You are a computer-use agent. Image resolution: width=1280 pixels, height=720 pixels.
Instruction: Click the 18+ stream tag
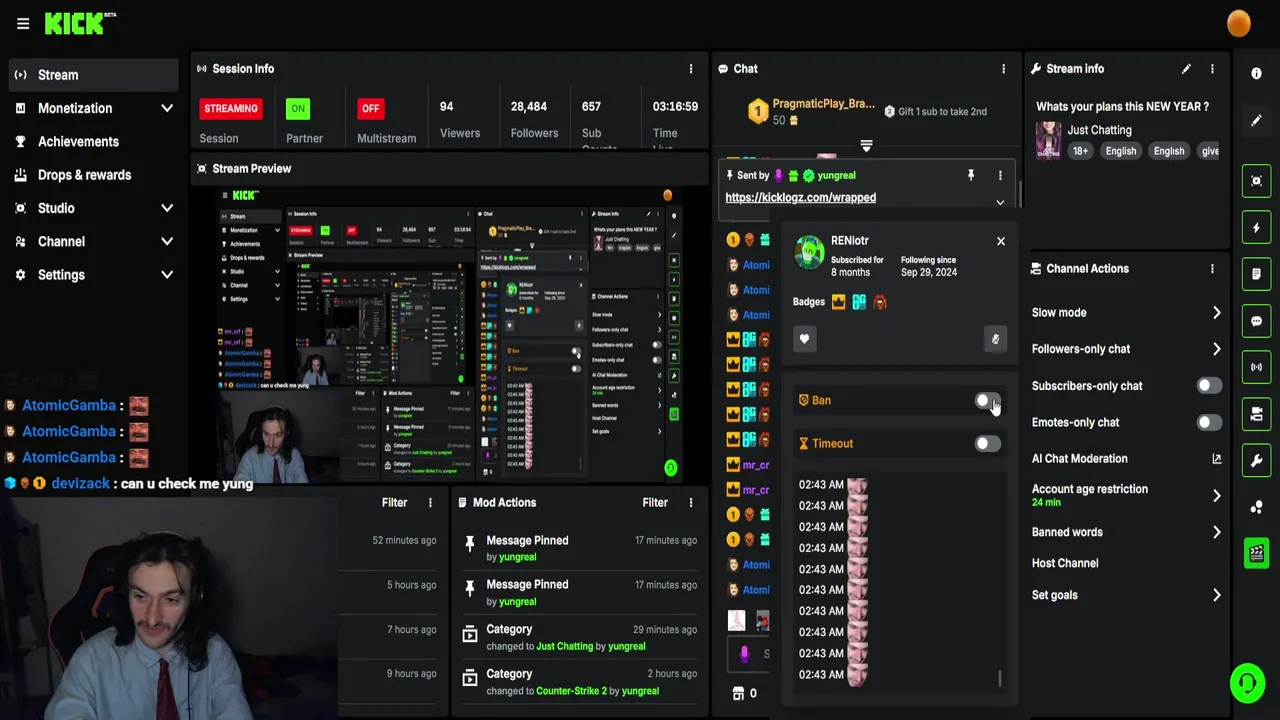1080,151
